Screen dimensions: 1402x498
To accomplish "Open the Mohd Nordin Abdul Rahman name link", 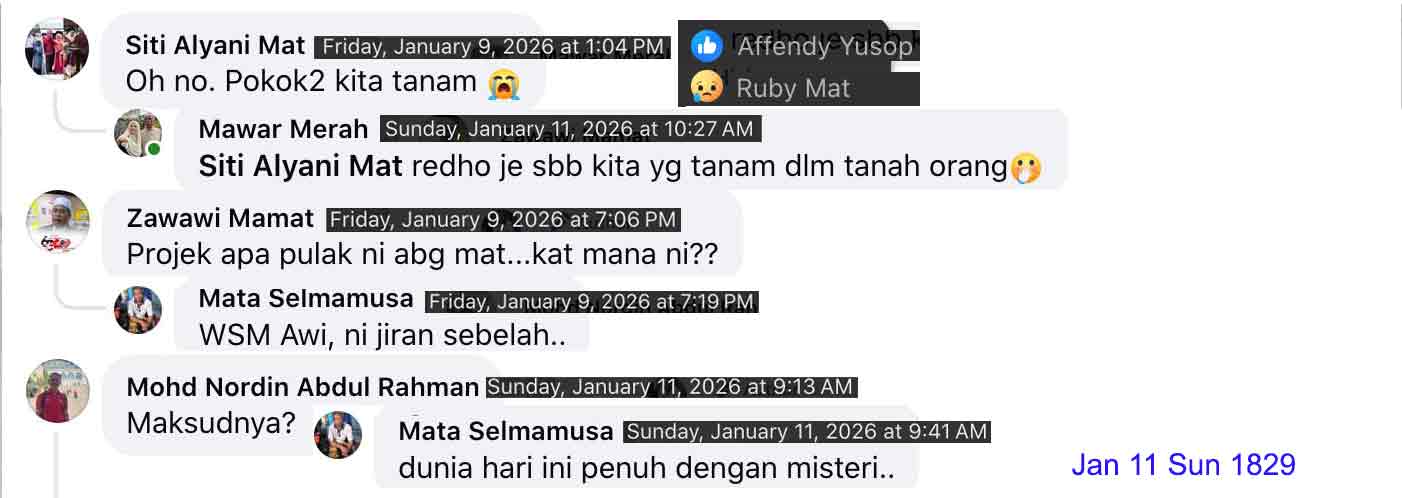I will click(303, 387).
